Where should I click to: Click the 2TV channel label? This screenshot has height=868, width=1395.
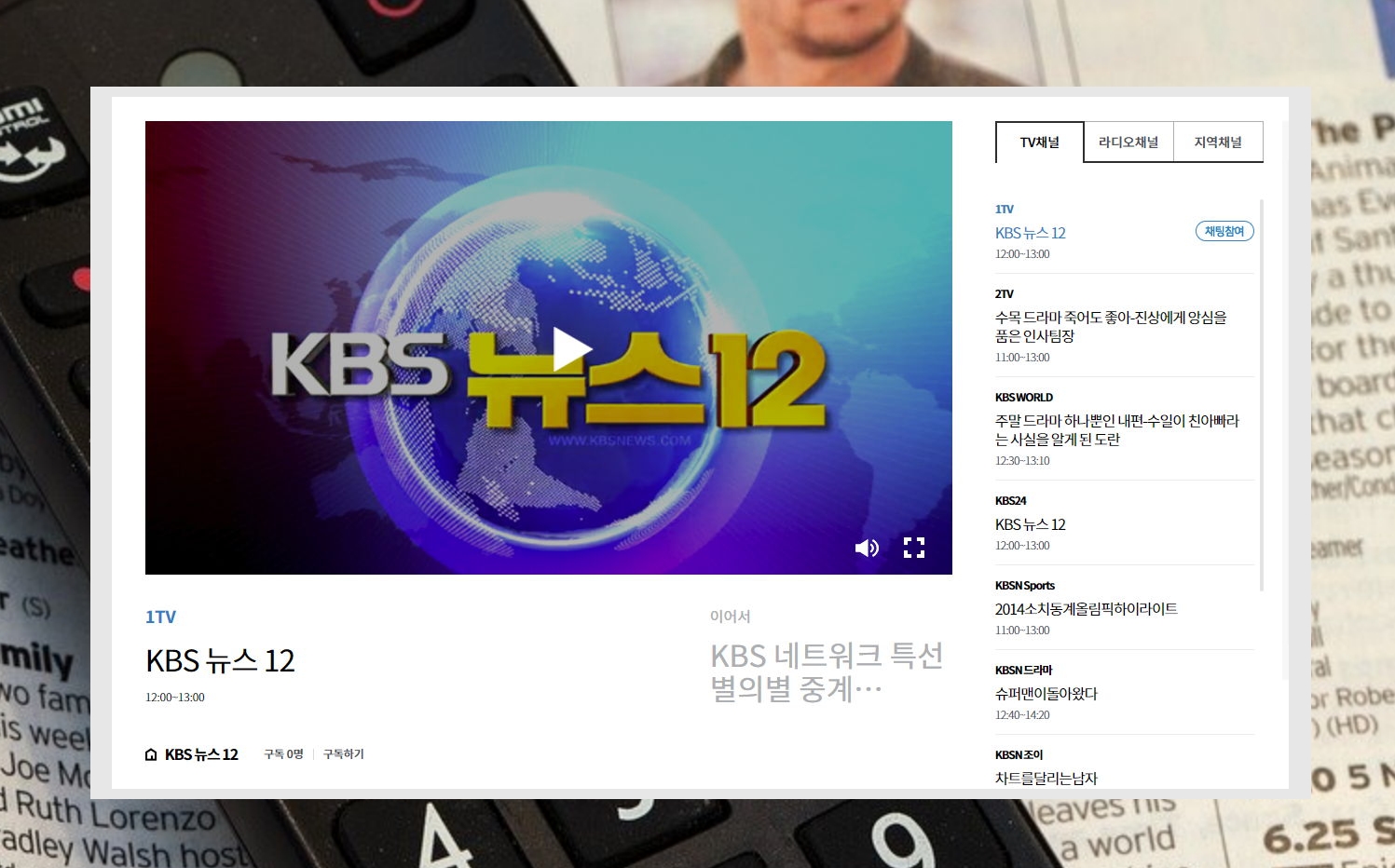1005,293
